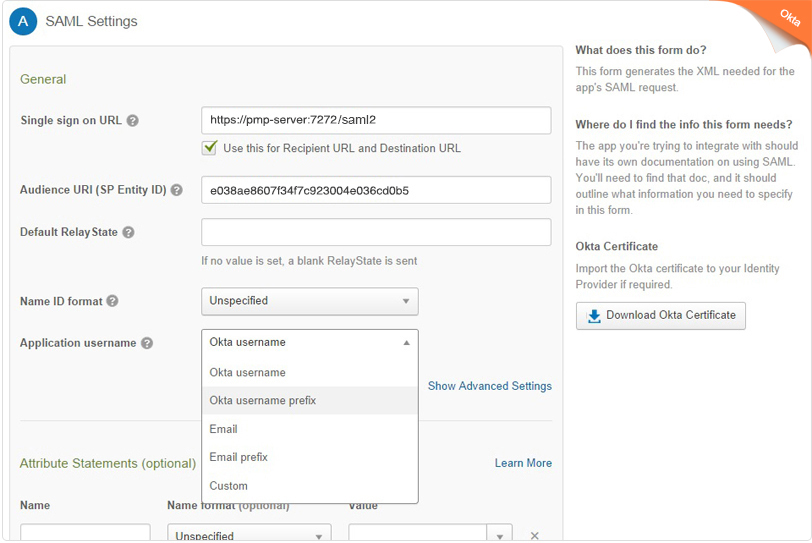The image size is (812, 543).
Task: Collapse the Application username dropdown
Action: pos(310,343)
